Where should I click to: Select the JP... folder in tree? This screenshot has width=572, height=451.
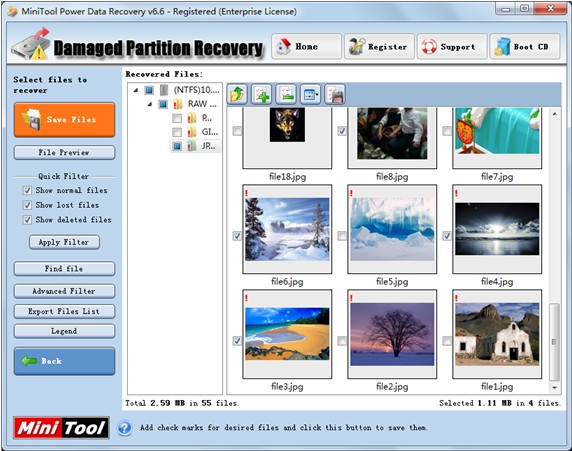(x=208, y=146)
